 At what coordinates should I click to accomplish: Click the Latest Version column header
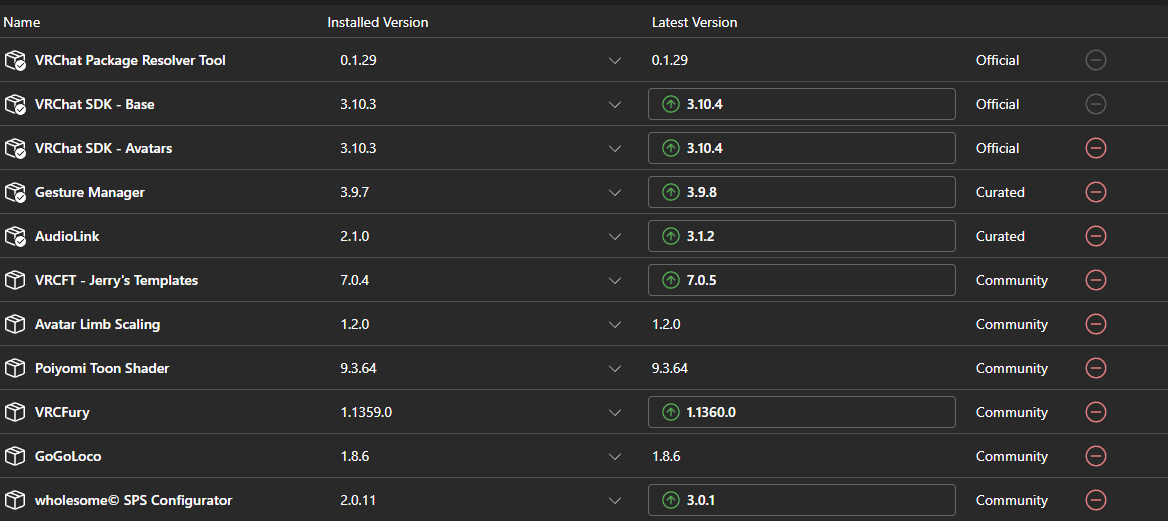694,22
